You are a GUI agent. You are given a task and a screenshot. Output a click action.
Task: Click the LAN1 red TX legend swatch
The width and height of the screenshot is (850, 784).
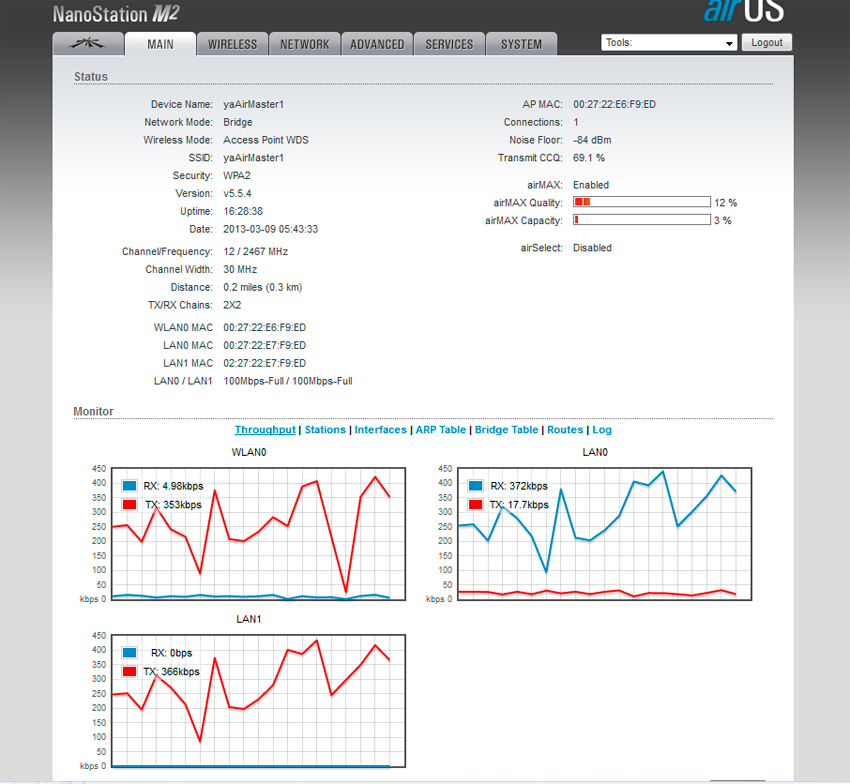coord(130,672)
